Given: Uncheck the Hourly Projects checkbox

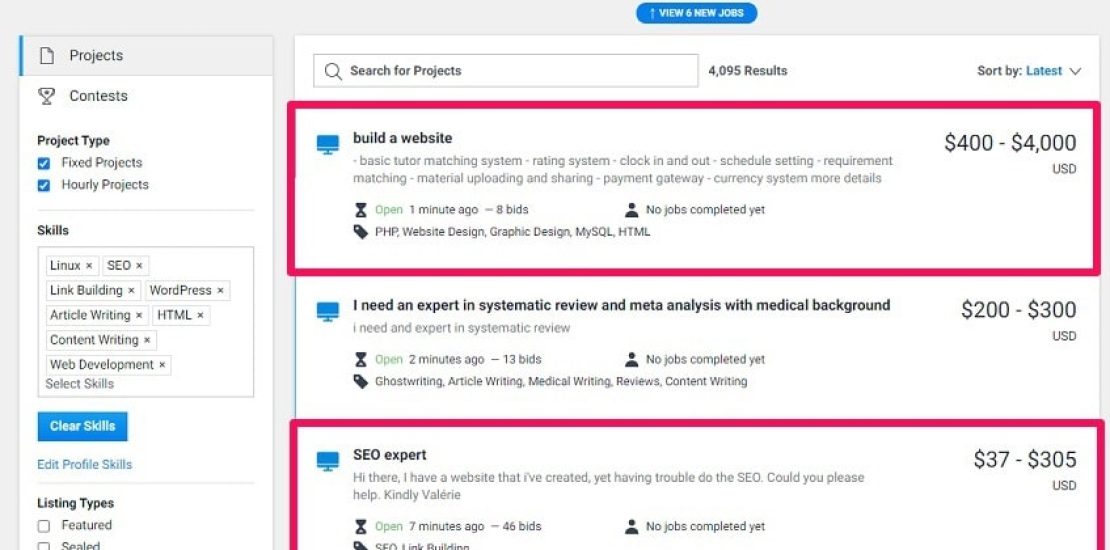Looking at the screenshot, I should point(44,185).
